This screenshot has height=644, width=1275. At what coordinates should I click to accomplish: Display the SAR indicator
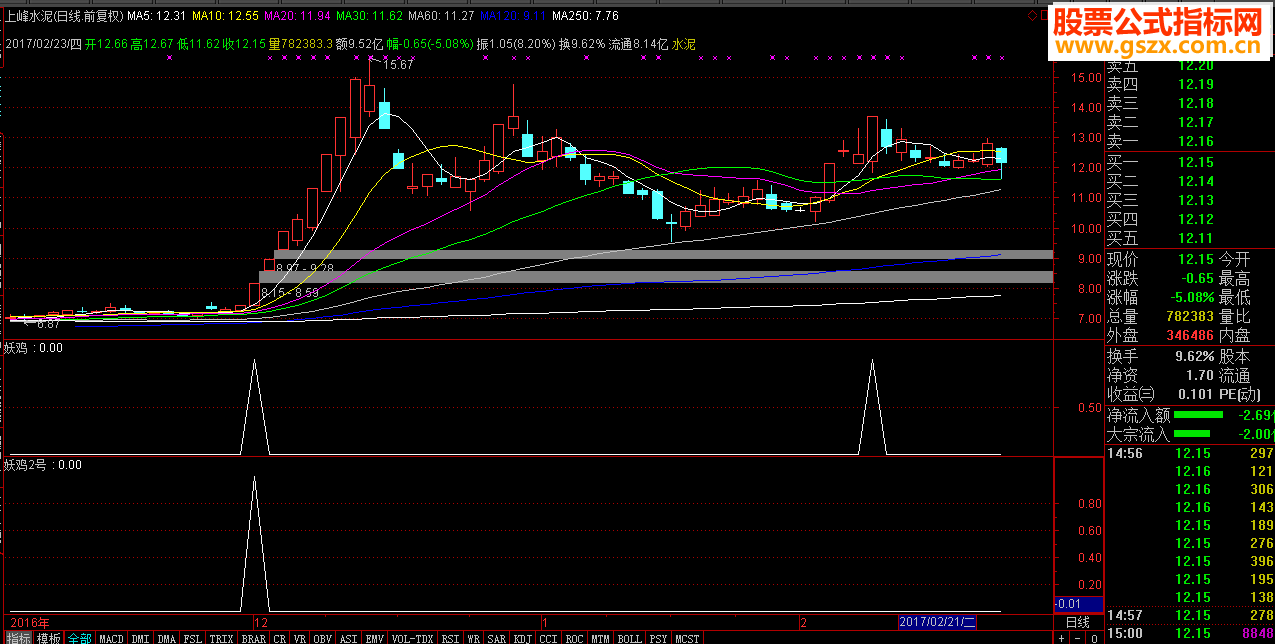(497, 637)
